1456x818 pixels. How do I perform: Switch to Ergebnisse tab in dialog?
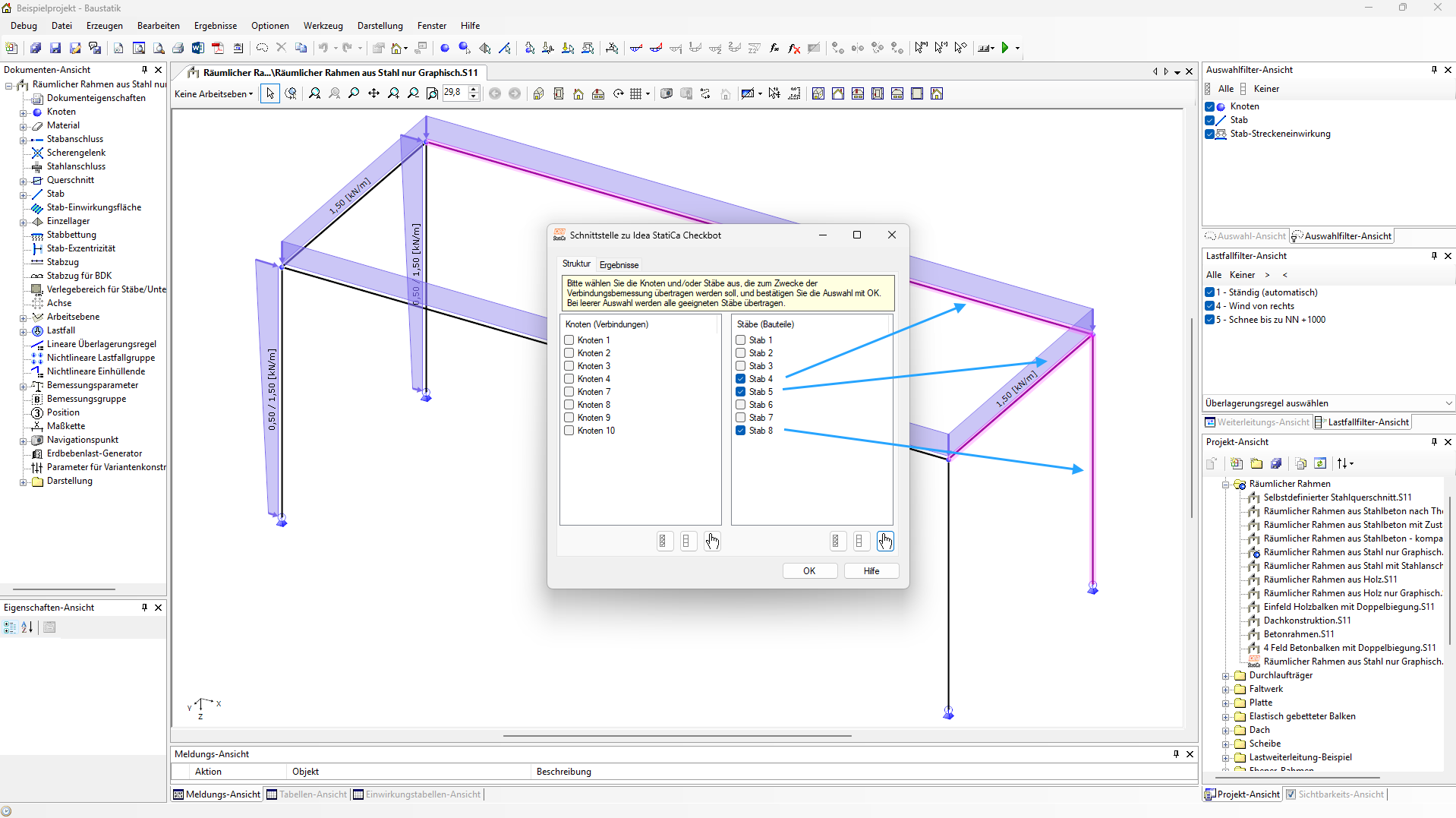tap(619, 265)
